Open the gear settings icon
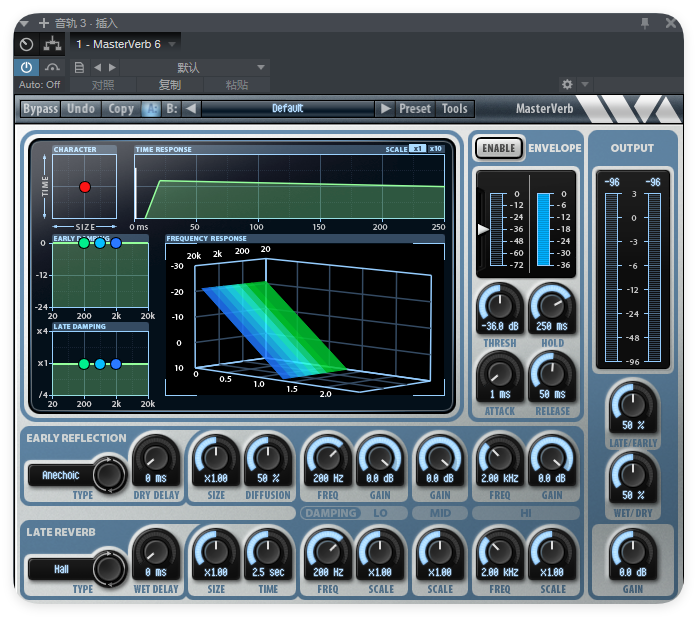697x617 pixels. tap(567, 84)
